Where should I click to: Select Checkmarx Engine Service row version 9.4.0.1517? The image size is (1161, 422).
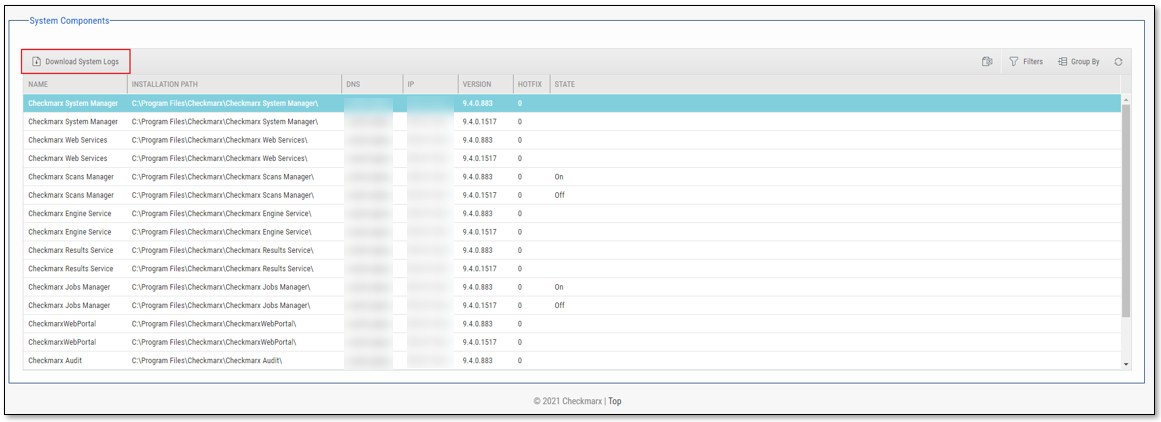pyautogui.click(x=572, y=232)
